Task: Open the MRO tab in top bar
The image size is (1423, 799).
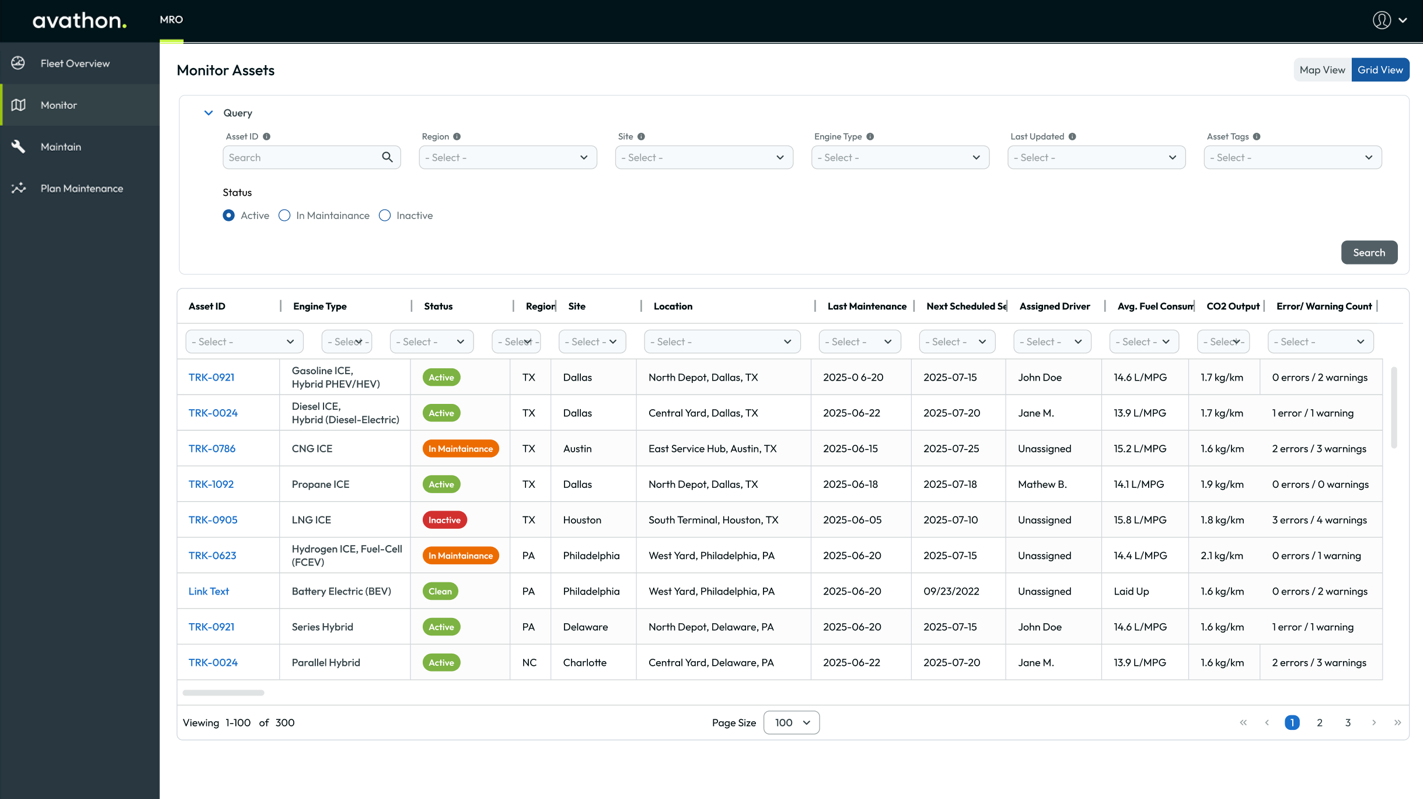Action: tap(171, 20)
